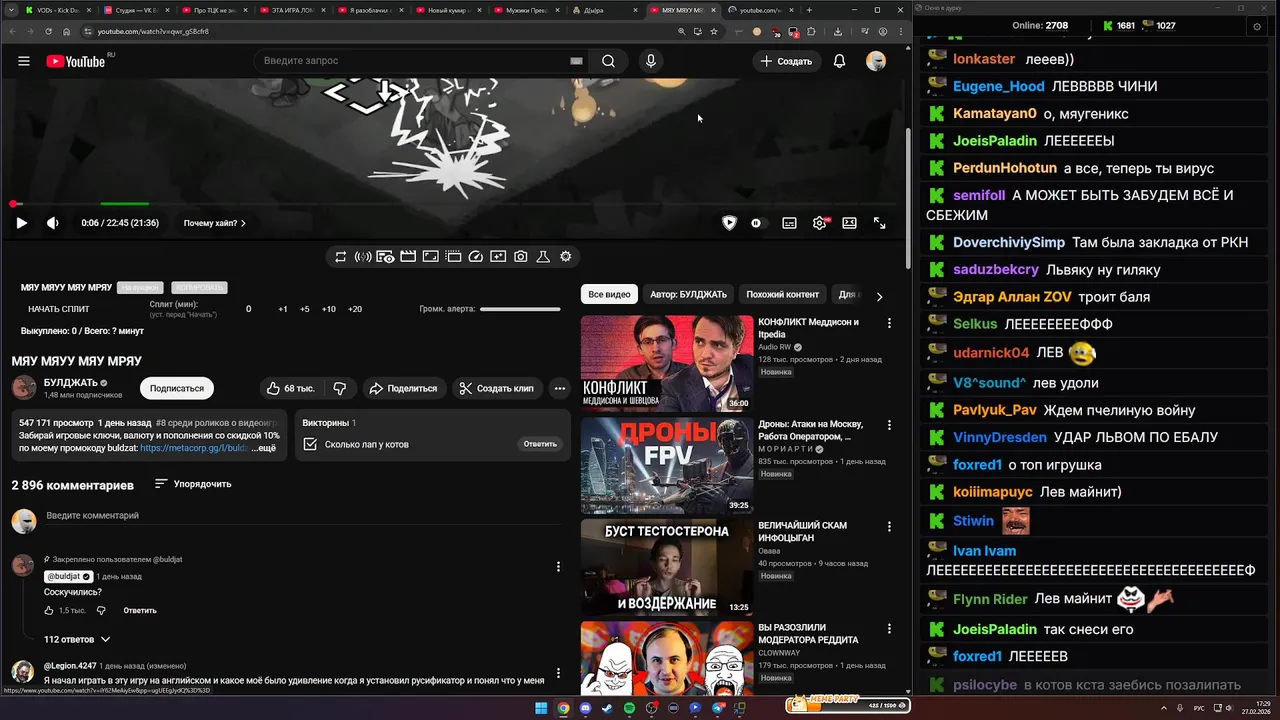Add +20 minutes to the split
Screen dimensions: 1280x720
point(355,309)
